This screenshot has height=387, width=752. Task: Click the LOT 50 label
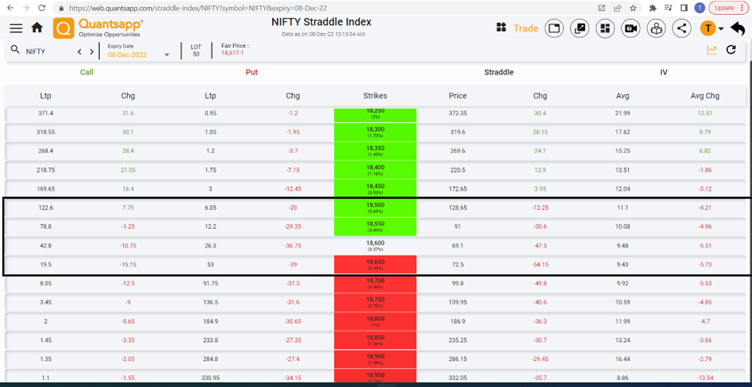pos(196,51)
